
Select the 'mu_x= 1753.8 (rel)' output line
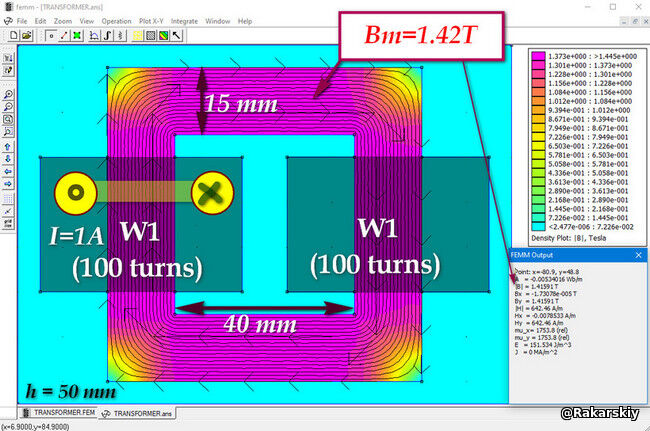(x=541, y=330)
